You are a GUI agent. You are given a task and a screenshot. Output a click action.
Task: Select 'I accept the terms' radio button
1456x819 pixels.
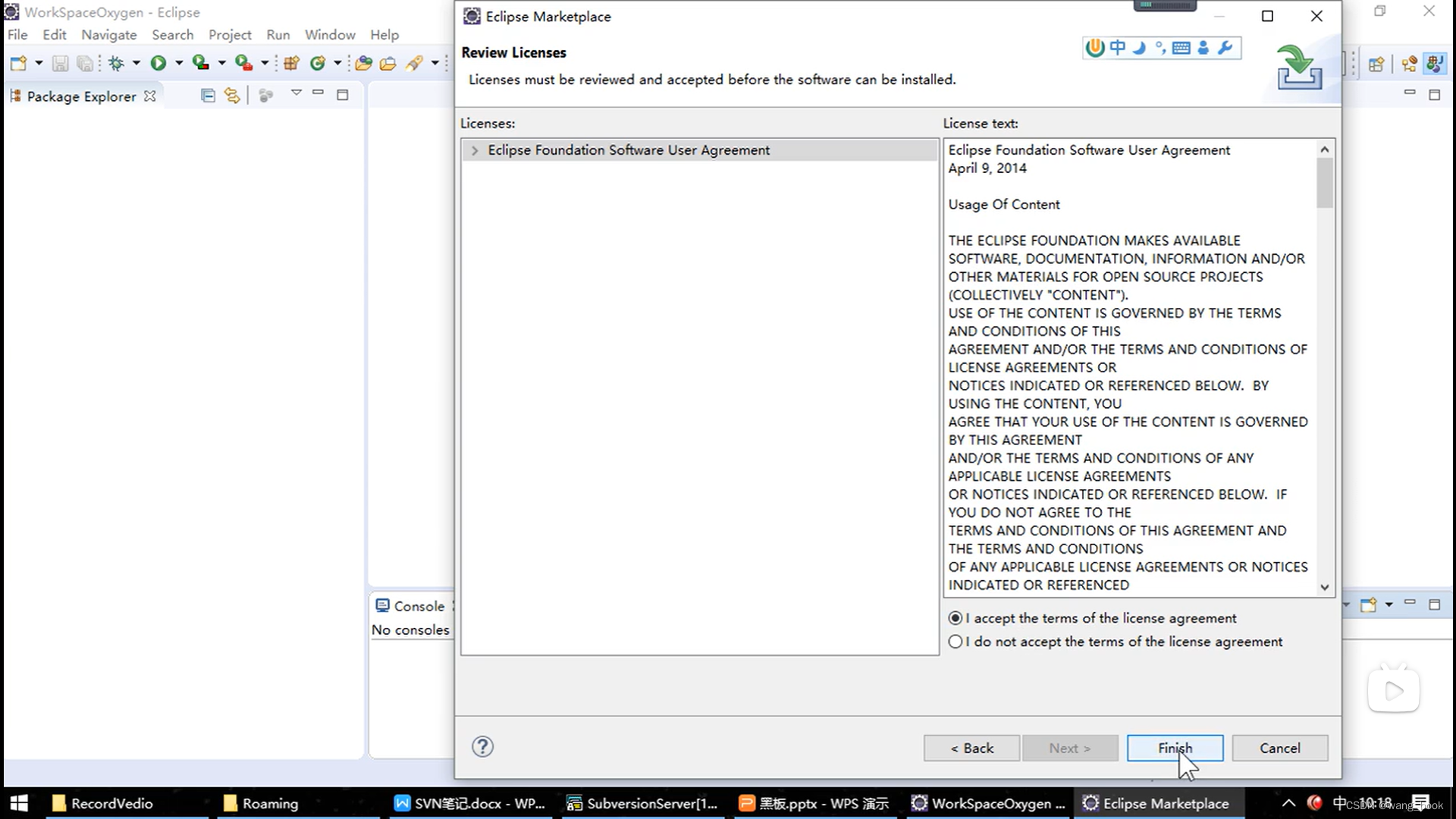tap(955, 618)
